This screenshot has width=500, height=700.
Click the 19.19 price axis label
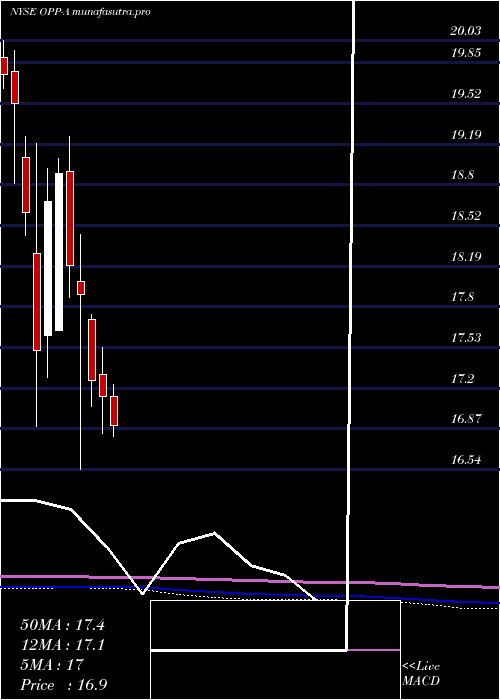[x=466, y=134]
